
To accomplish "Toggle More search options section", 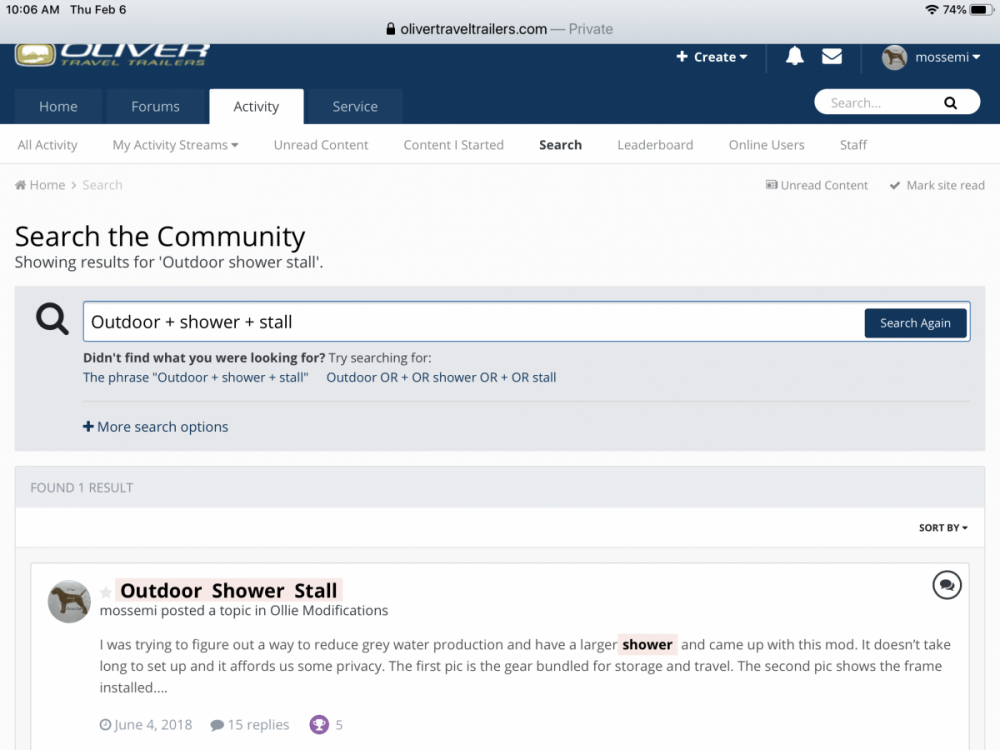I will (x=155, y=426).
